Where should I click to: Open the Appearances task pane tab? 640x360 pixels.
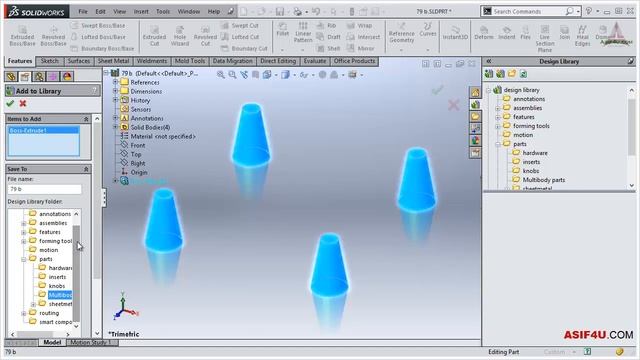coord(475,141)
